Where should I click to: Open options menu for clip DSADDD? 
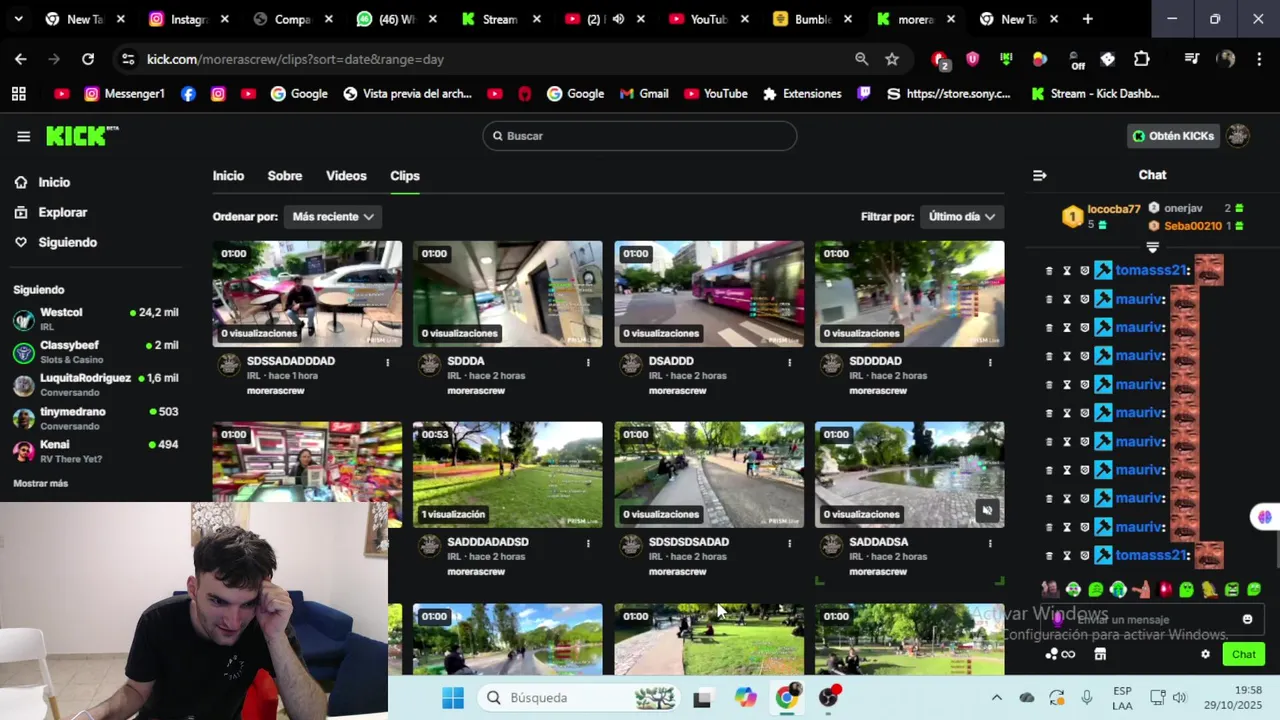789,362
